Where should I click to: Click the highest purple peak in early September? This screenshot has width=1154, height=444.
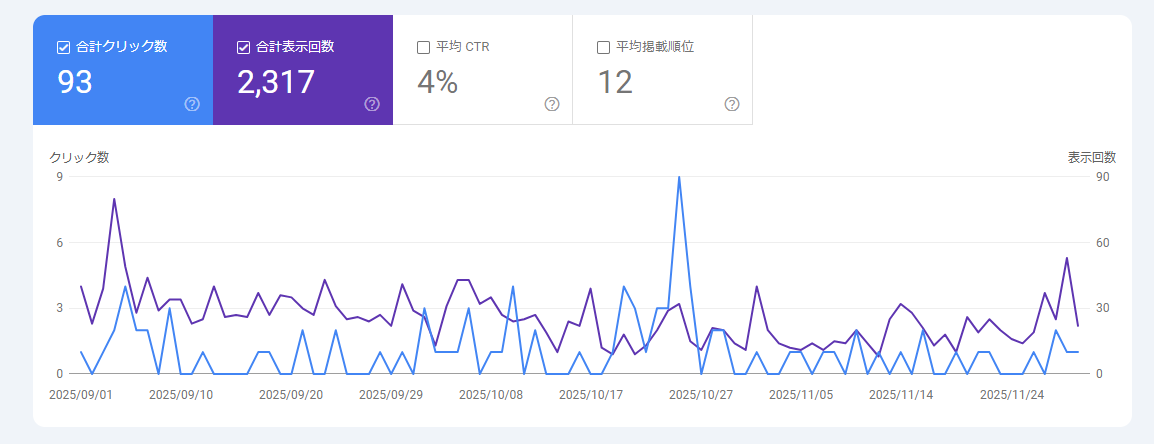pyautogui.click(x=114, y=199)
